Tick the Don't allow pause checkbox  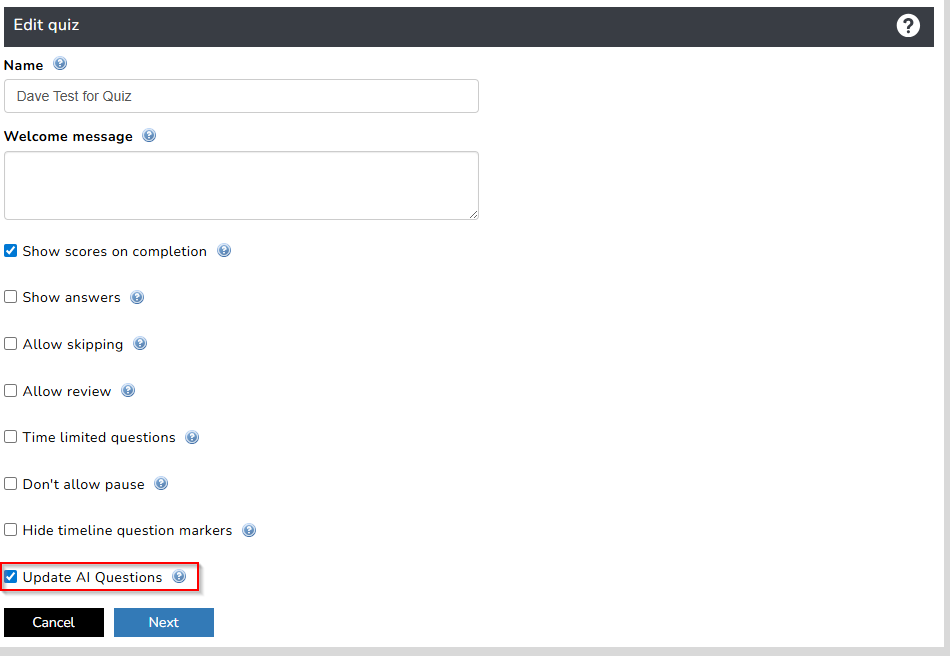tap(10, 483)
